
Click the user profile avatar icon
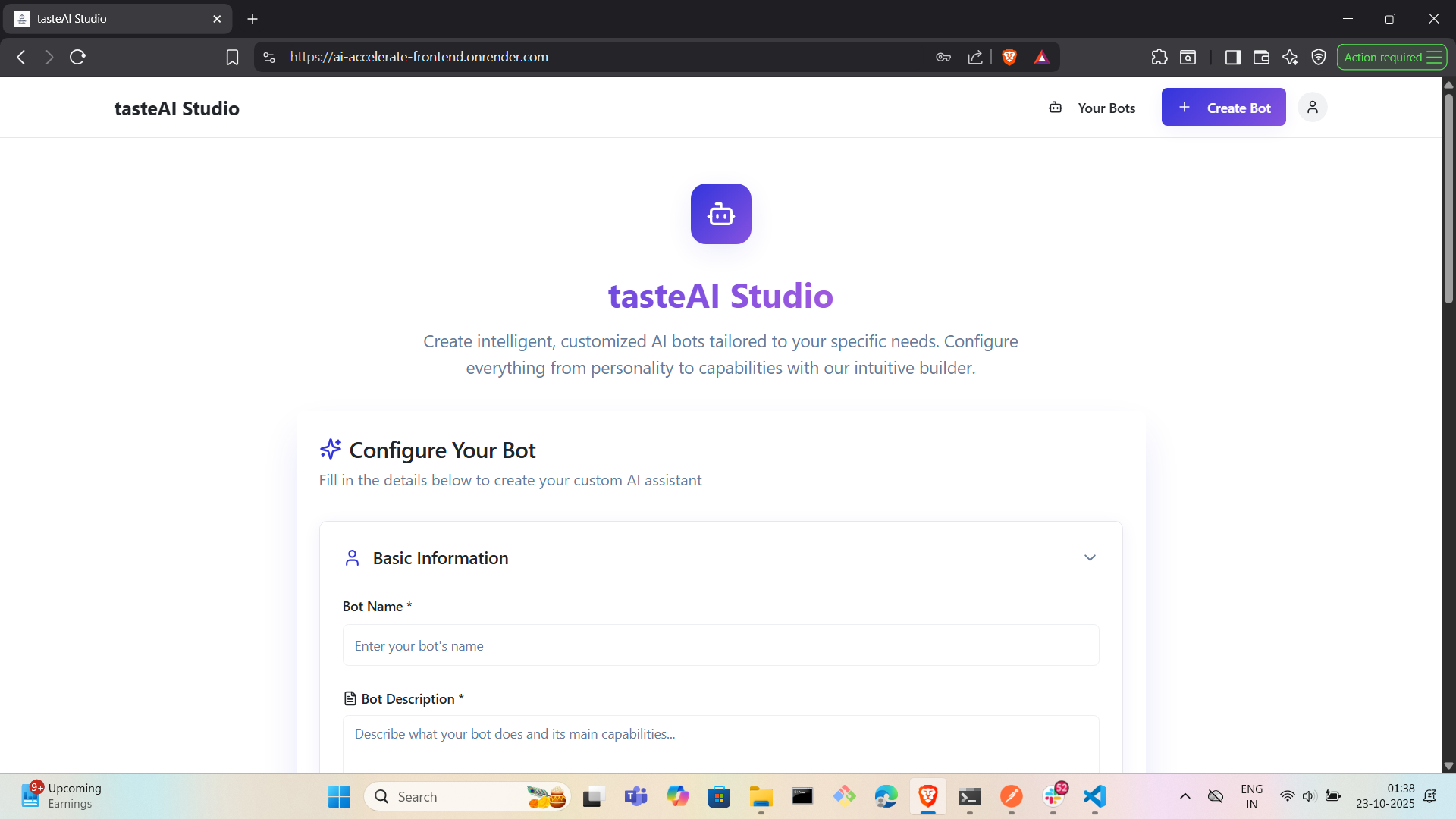[1312, 107]
